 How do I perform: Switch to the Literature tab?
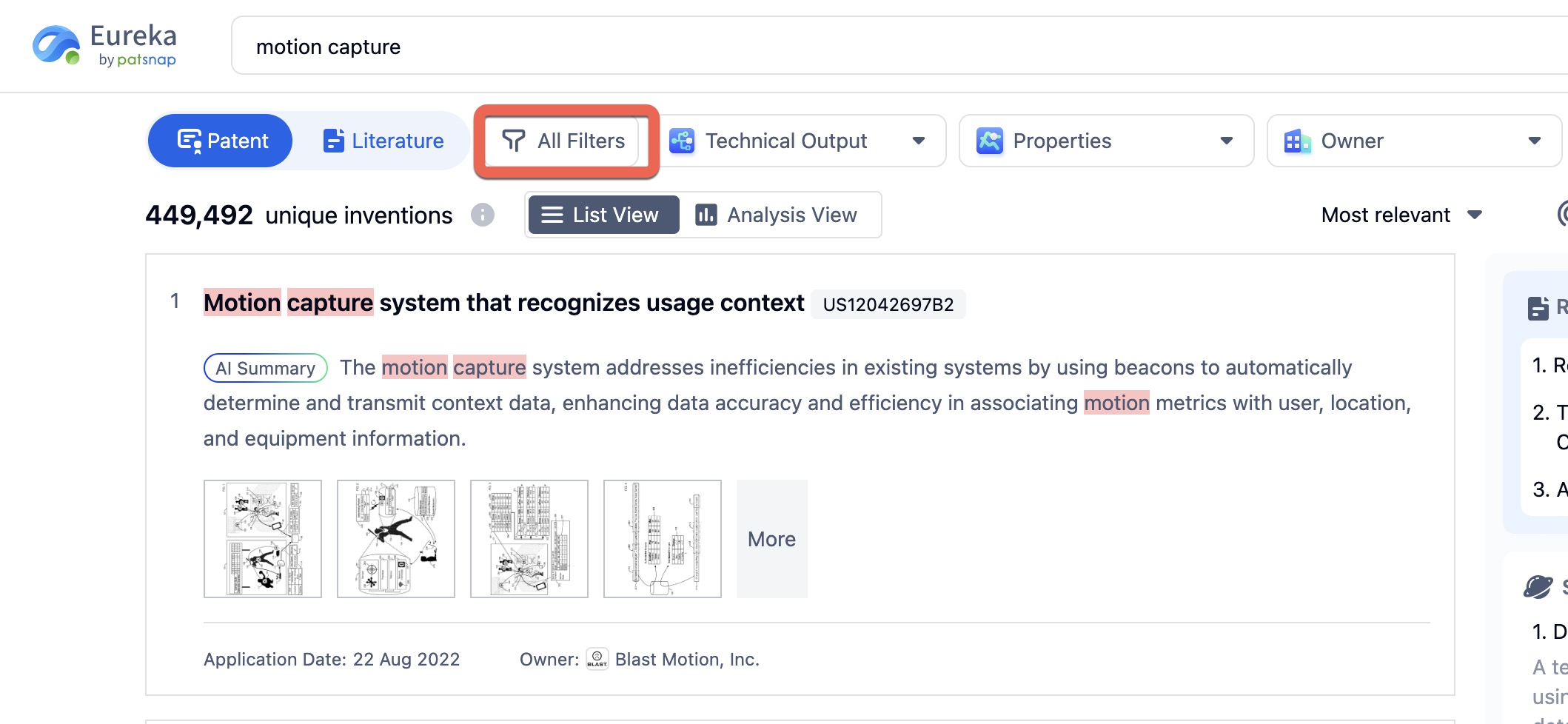(383, 141)
